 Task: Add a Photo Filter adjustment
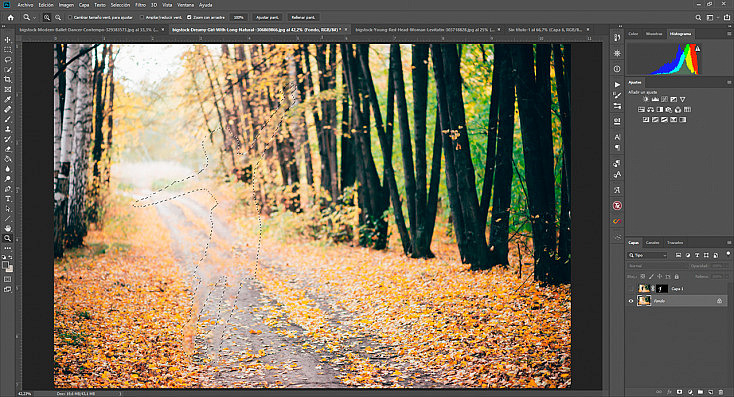click(x=669, y=110)
